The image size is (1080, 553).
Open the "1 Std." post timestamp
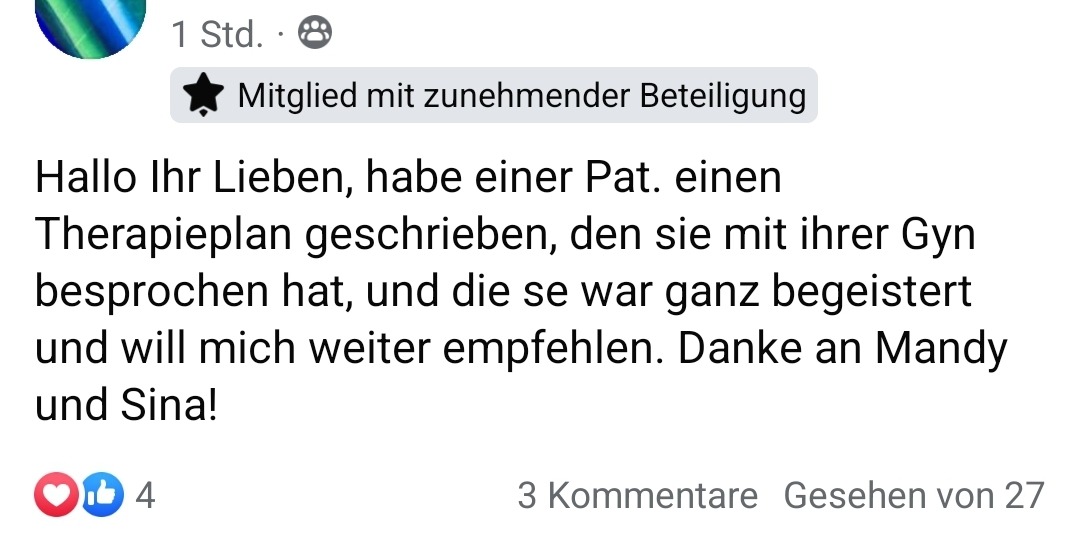(217, 35)
